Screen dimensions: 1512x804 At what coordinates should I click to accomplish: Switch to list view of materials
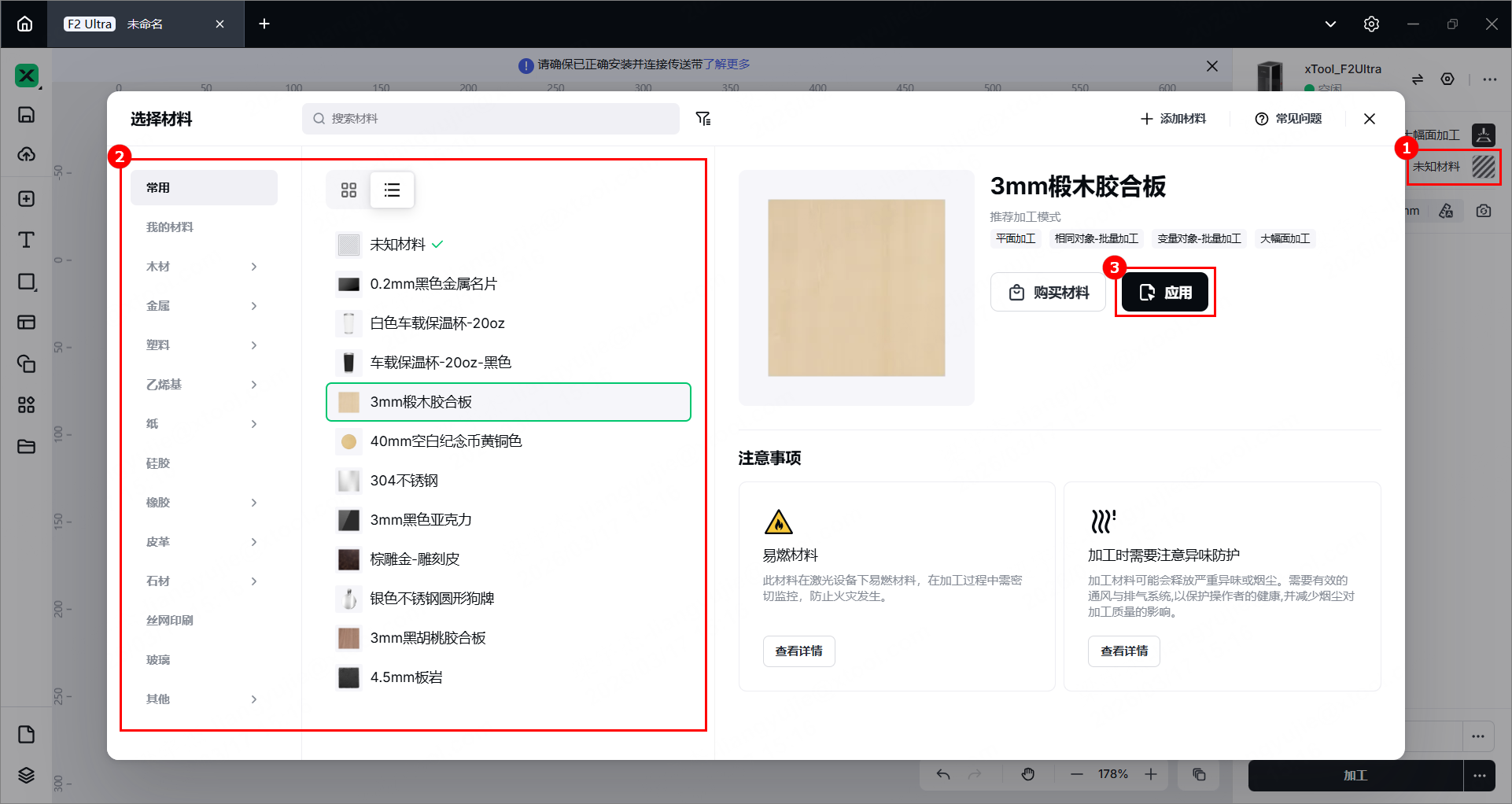(392, 190)
